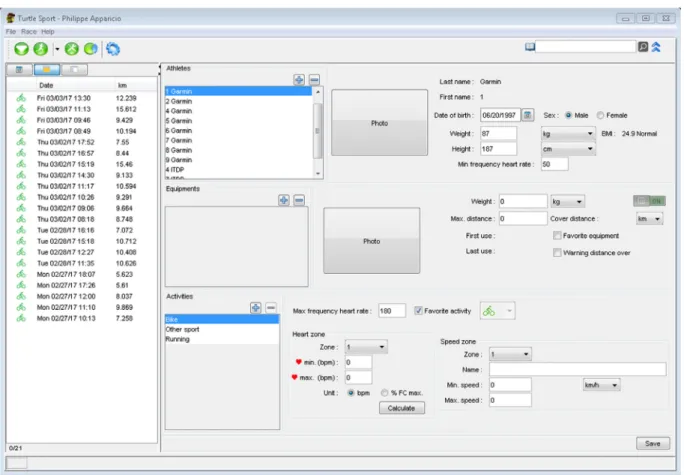Open the Race menu

pyautogui.click(x=29, y=31)
